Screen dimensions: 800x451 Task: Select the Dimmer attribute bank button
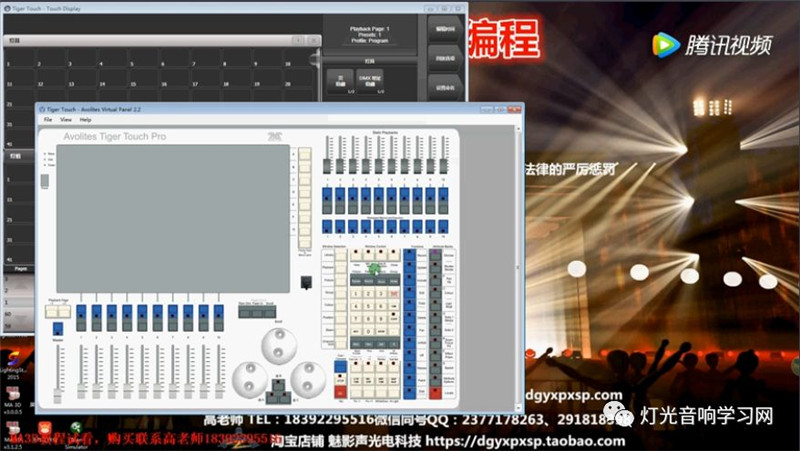(x=435, y=256)
